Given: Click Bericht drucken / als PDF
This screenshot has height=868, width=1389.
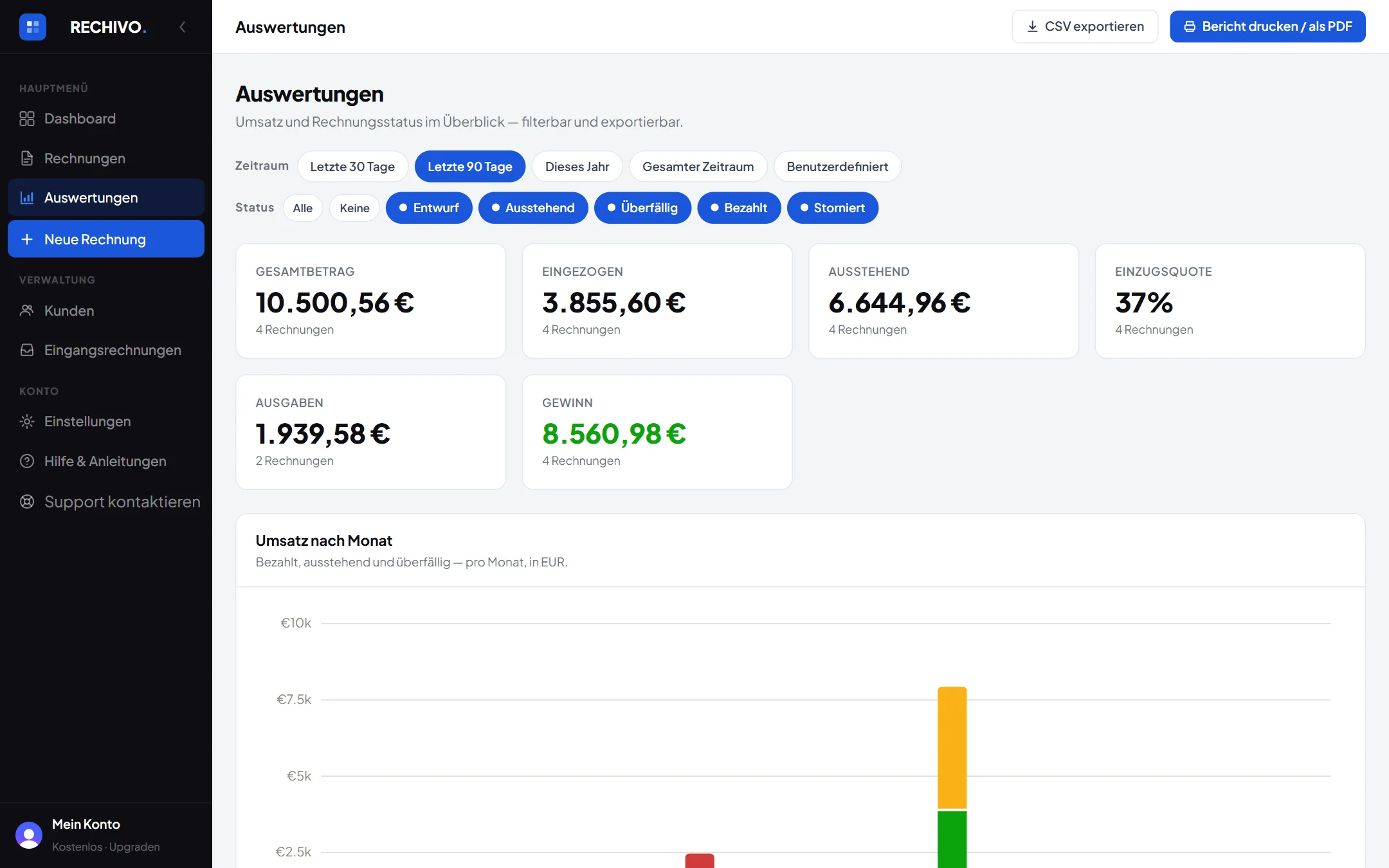Looking at the screenshot, I should (1267, 26).
